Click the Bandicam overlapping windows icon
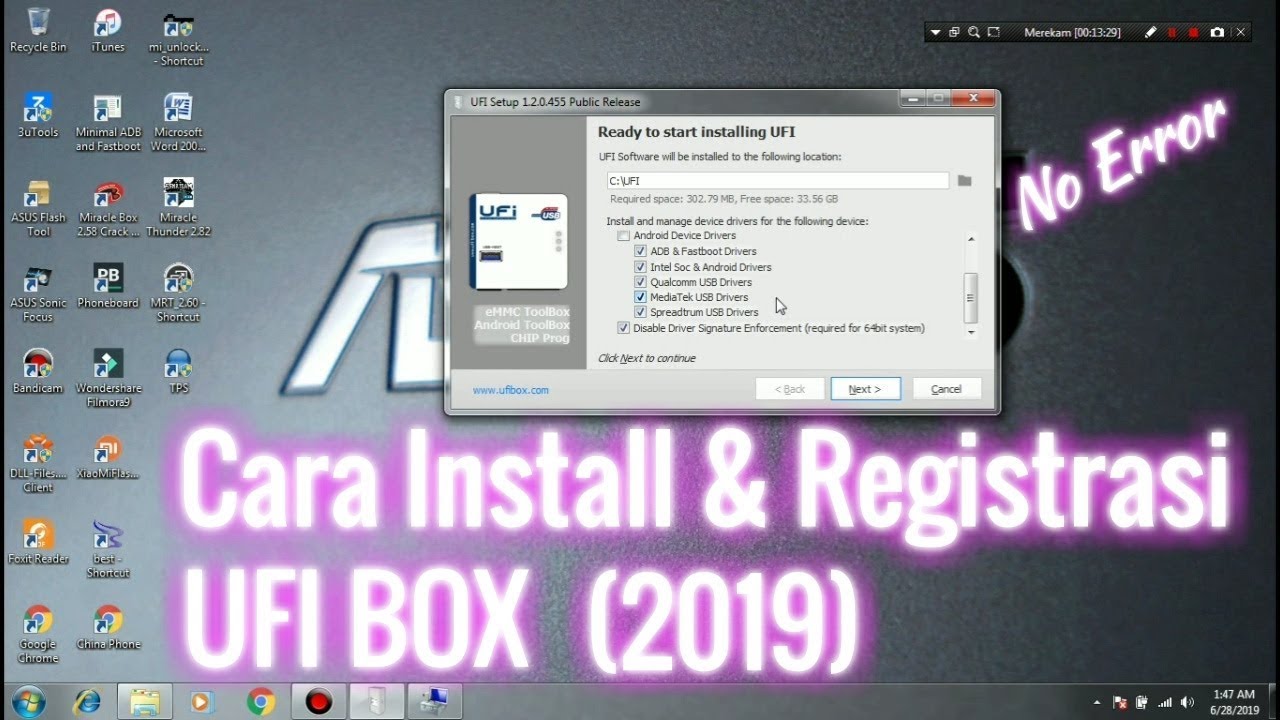This screenshot has width=1280, height=720. click(x=954, y=32)
